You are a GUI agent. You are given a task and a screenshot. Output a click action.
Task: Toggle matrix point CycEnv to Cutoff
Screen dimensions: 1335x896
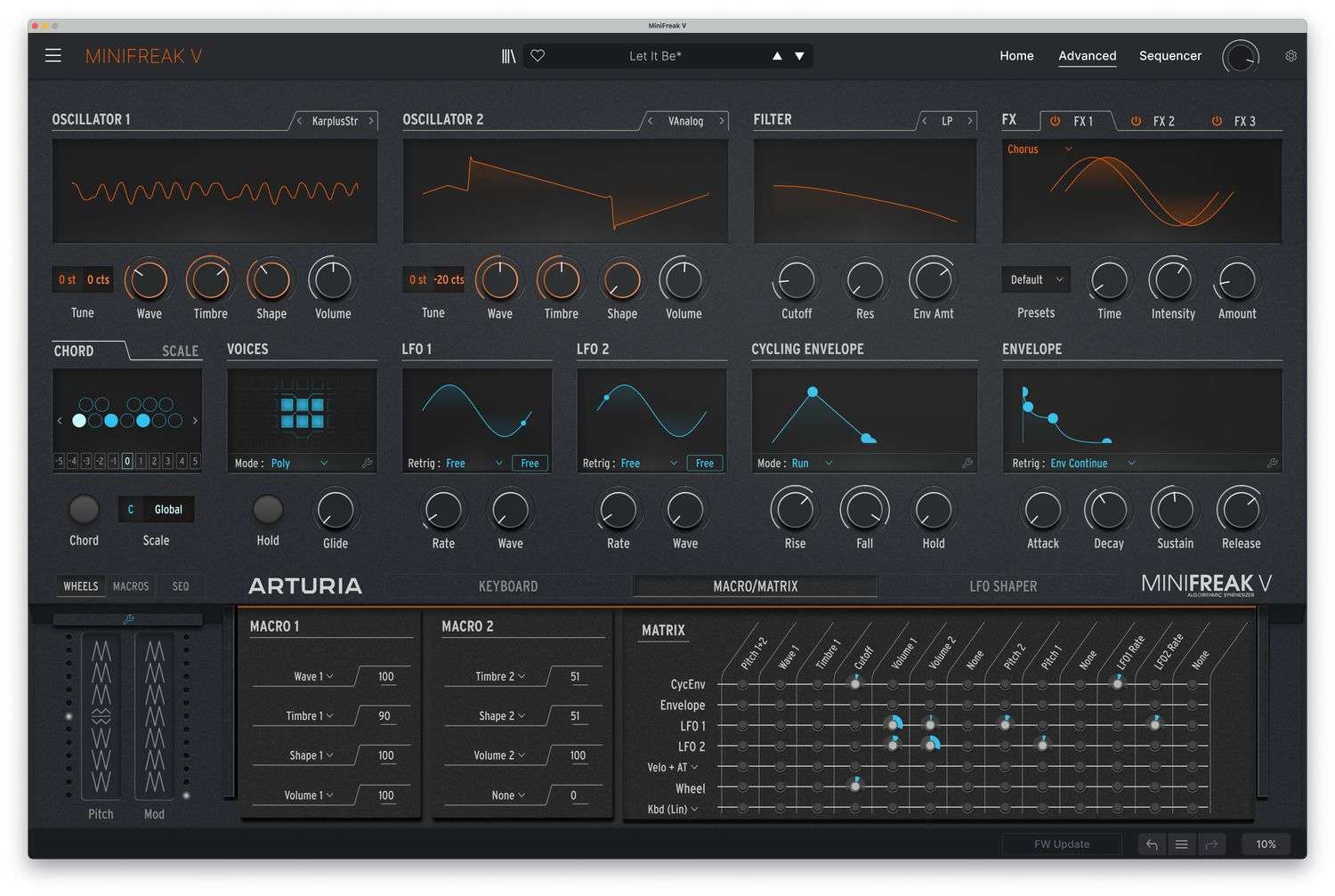tap(855, 683)
